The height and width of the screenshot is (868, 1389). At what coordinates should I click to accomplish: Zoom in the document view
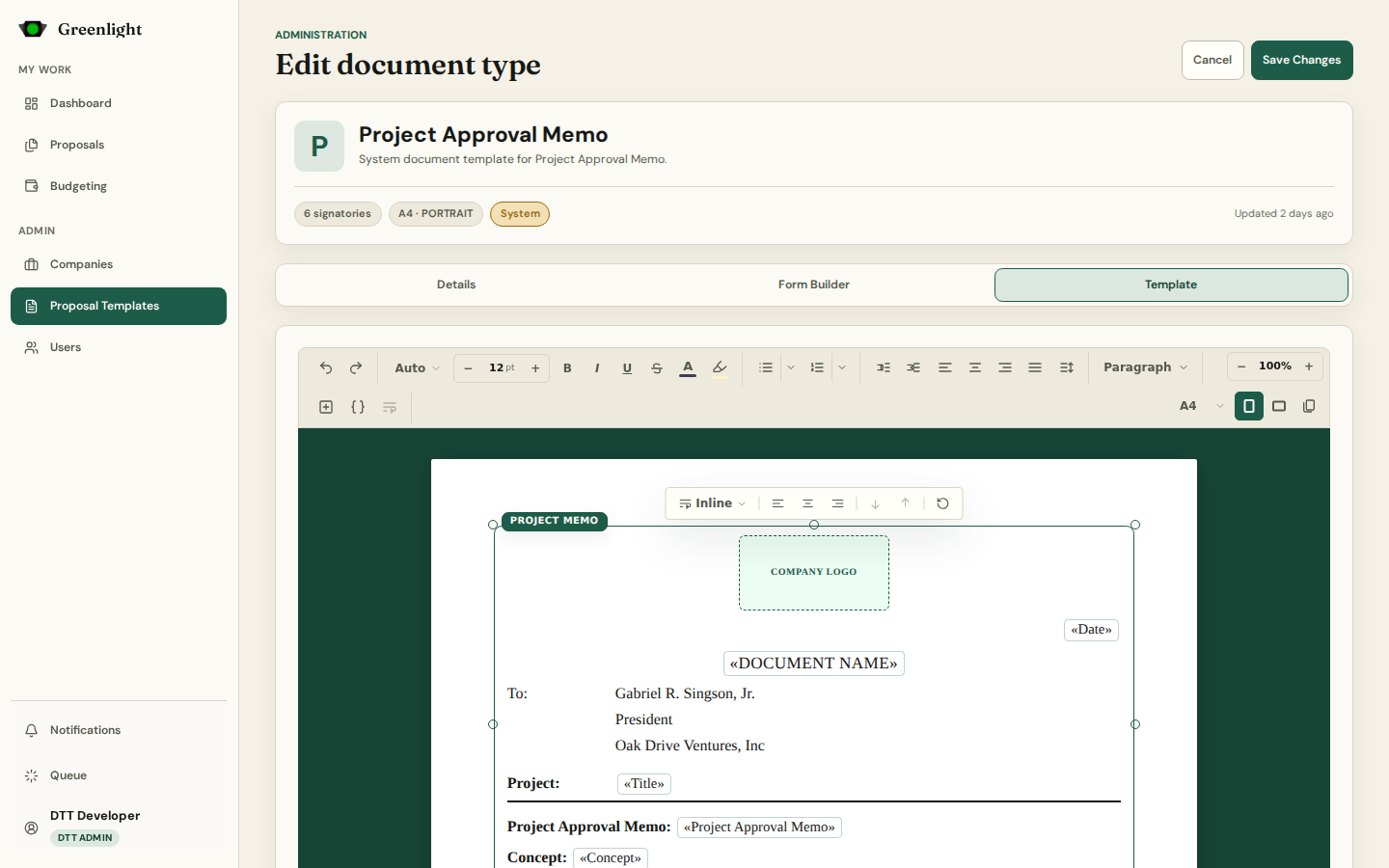[1309, 366]
